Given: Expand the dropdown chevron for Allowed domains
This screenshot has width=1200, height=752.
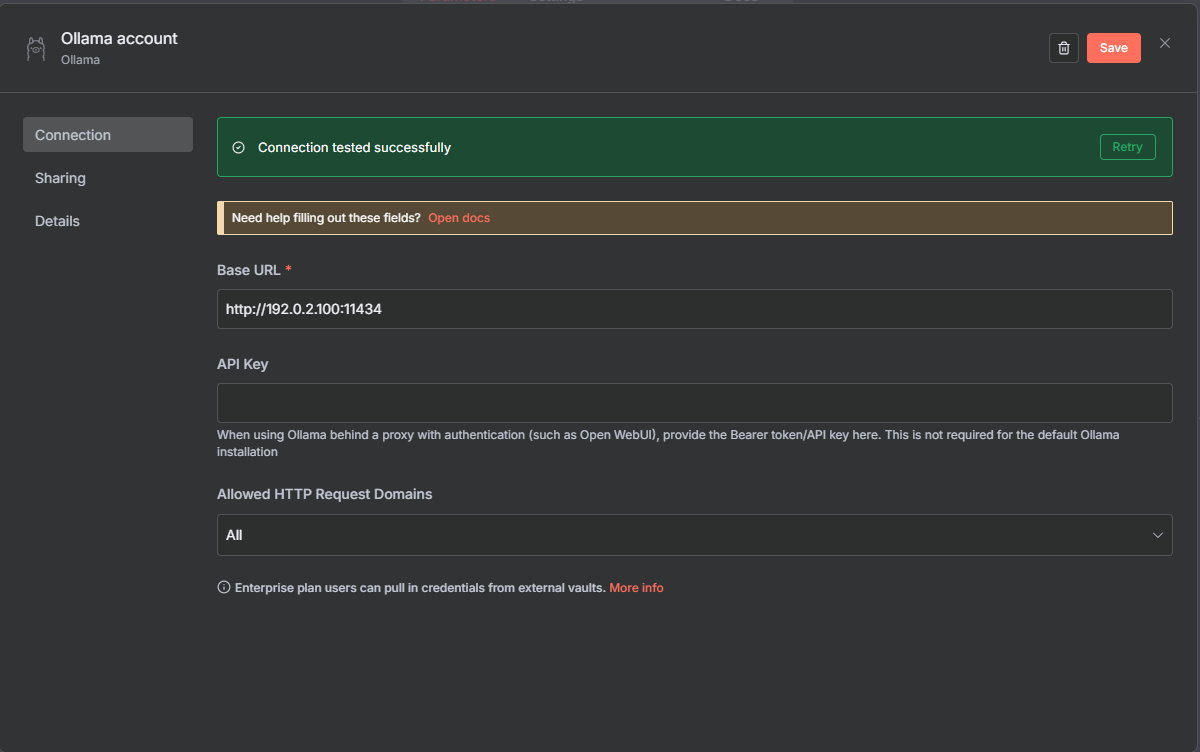Looking at the screenshot, I should (x=1158, y=536).
